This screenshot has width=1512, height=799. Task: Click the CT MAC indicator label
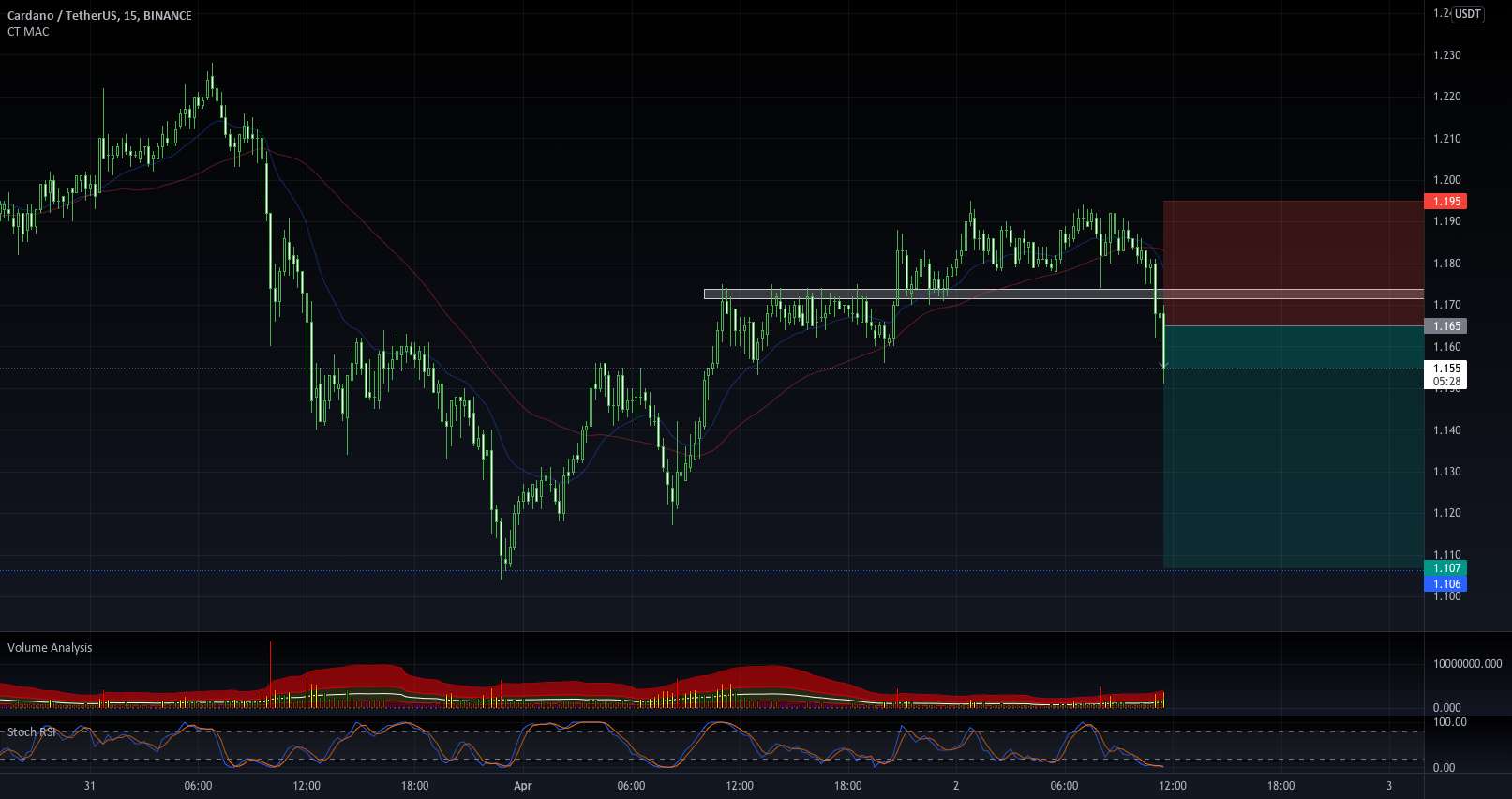click(x=28, y=32)
